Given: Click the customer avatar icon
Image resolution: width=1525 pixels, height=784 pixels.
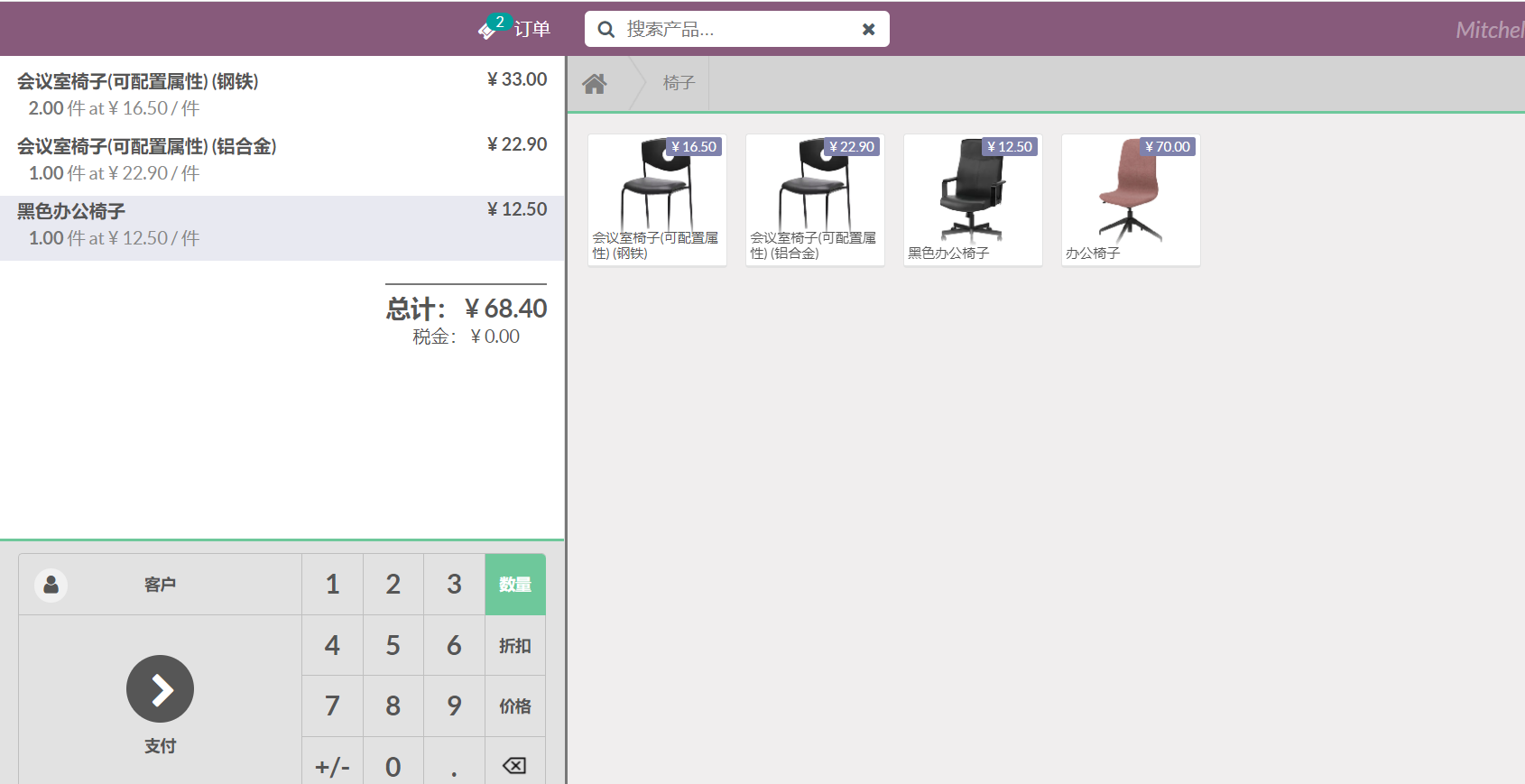Looking at the screenshot, I should click(51, 585).
